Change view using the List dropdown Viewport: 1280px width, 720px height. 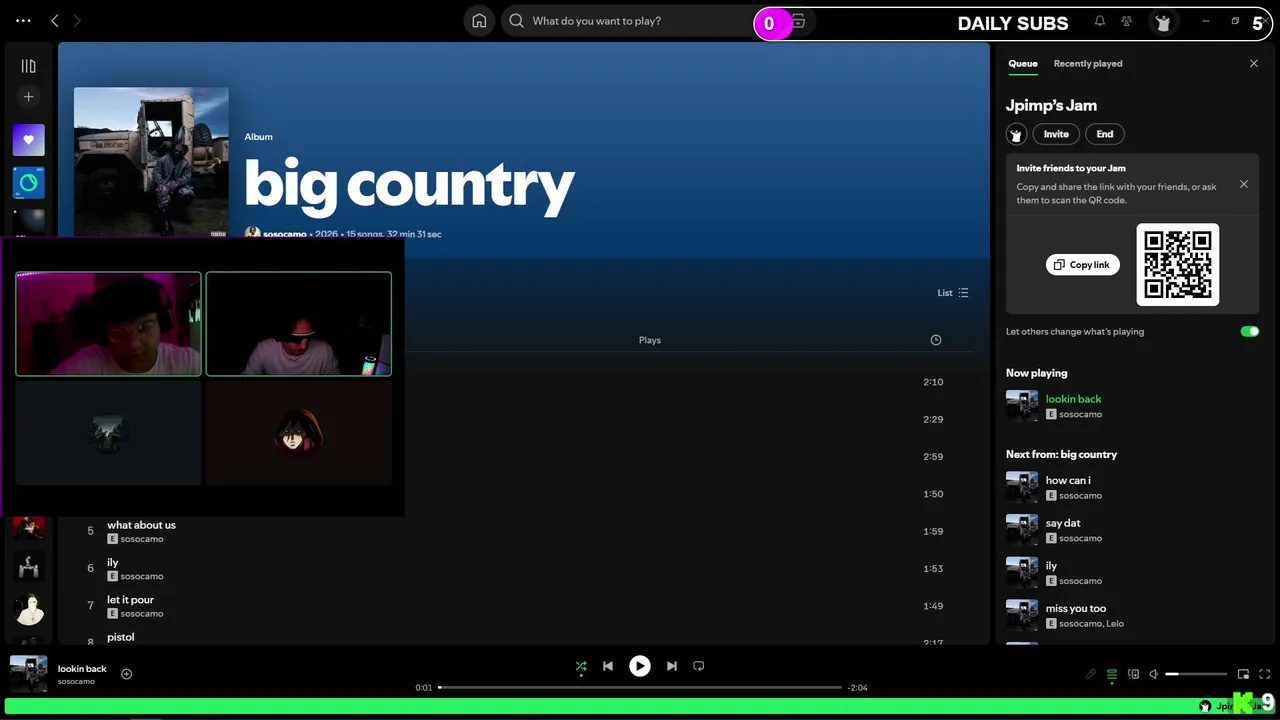[953, 293]
